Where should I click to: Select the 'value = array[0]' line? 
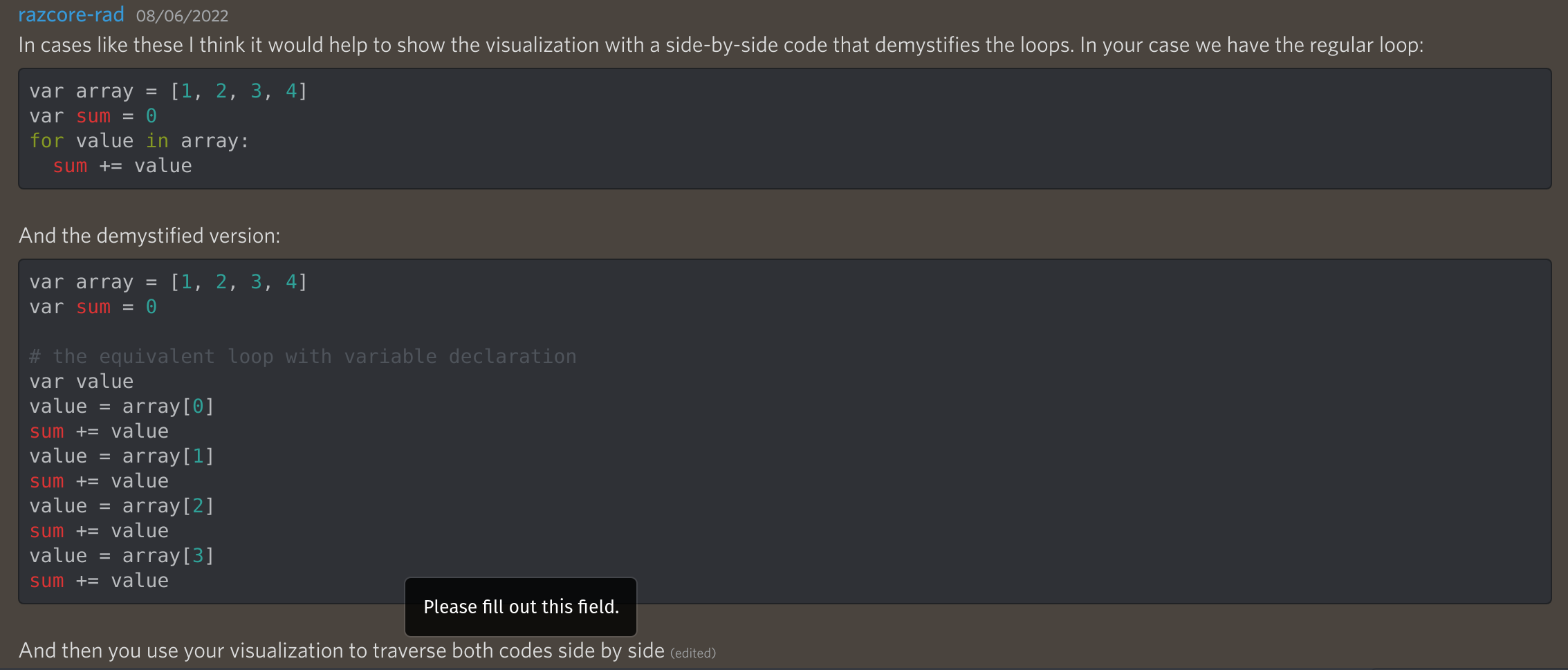121,406
